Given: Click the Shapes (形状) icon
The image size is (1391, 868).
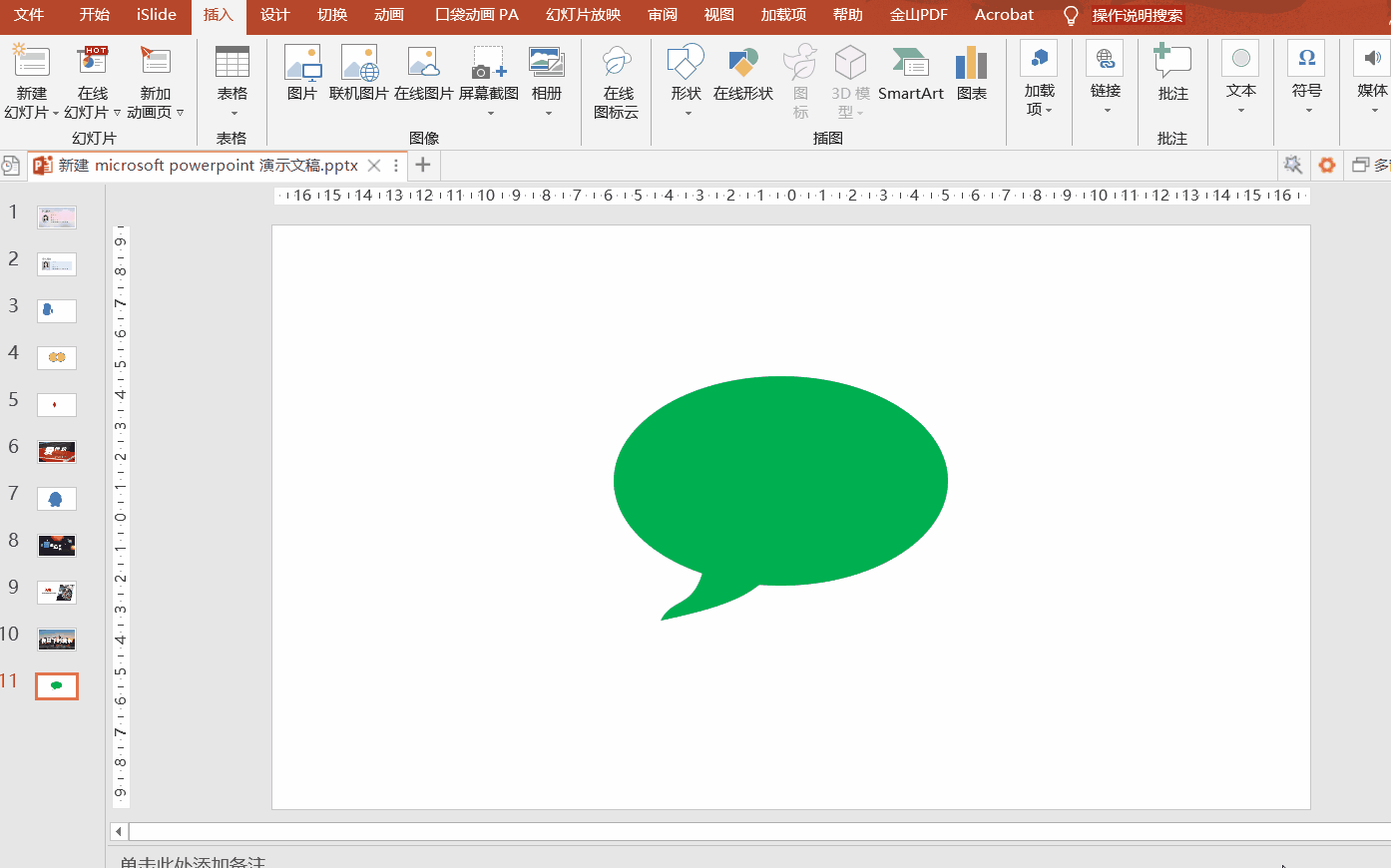Looking at the screenshot, I should [686, 63].
